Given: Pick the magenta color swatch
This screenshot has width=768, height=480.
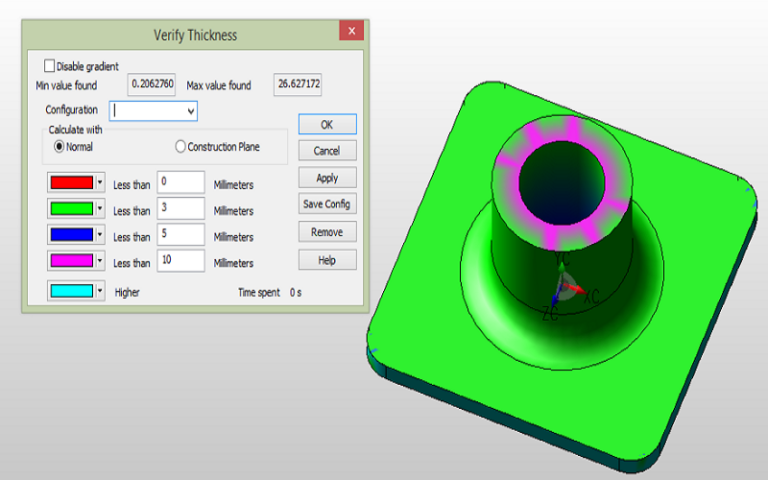Looking at the screenshot, I should pos(72,260).
